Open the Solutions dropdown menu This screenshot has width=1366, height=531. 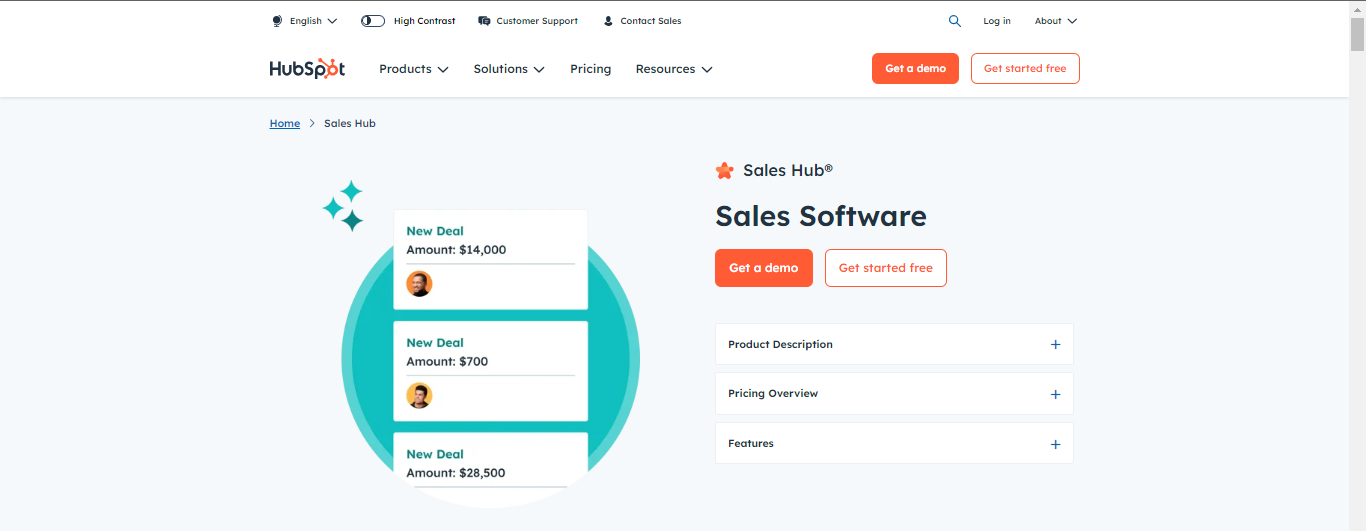pyautogui.click(x=509, y=69)
